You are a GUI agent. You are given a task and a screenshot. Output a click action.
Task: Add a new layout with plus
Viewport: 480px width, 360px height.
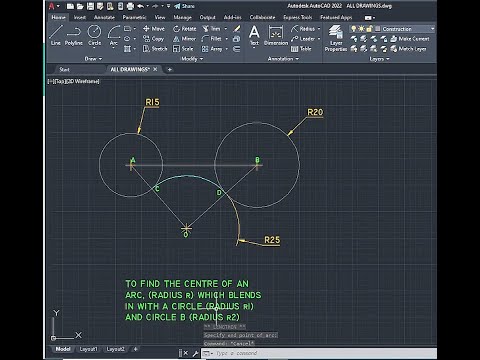point(135,349)
